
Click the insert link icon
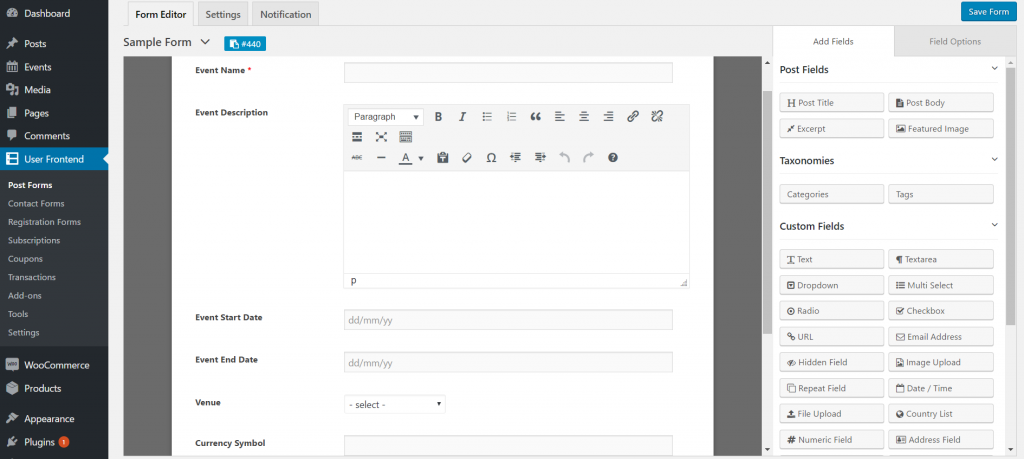633,117
